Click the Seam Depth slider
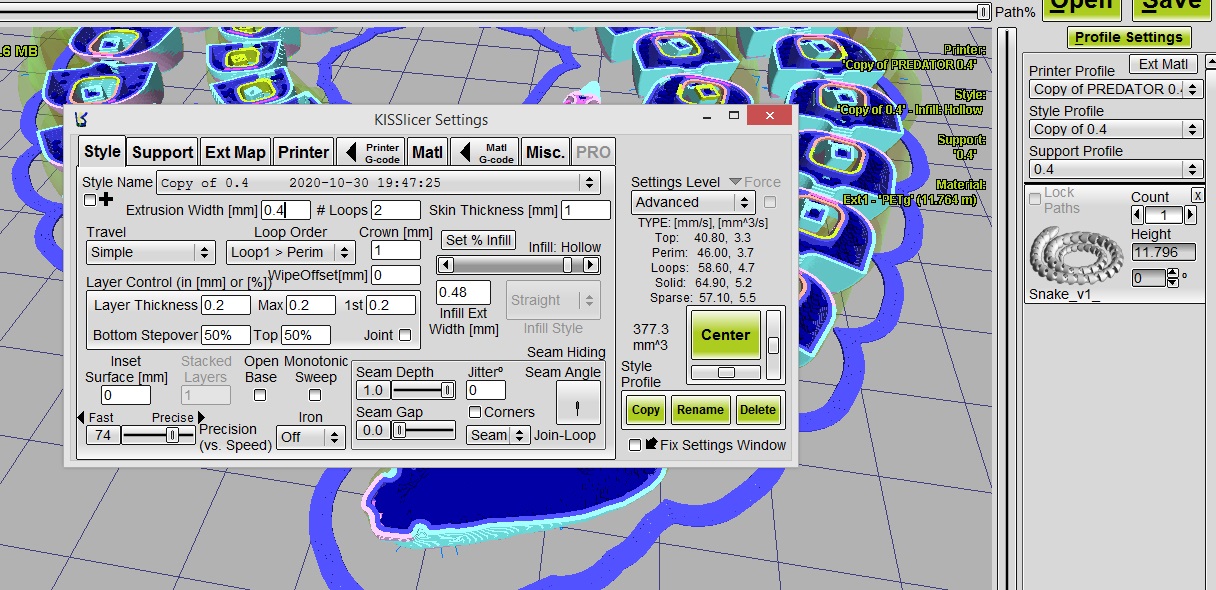 click(x=423, y=390)
